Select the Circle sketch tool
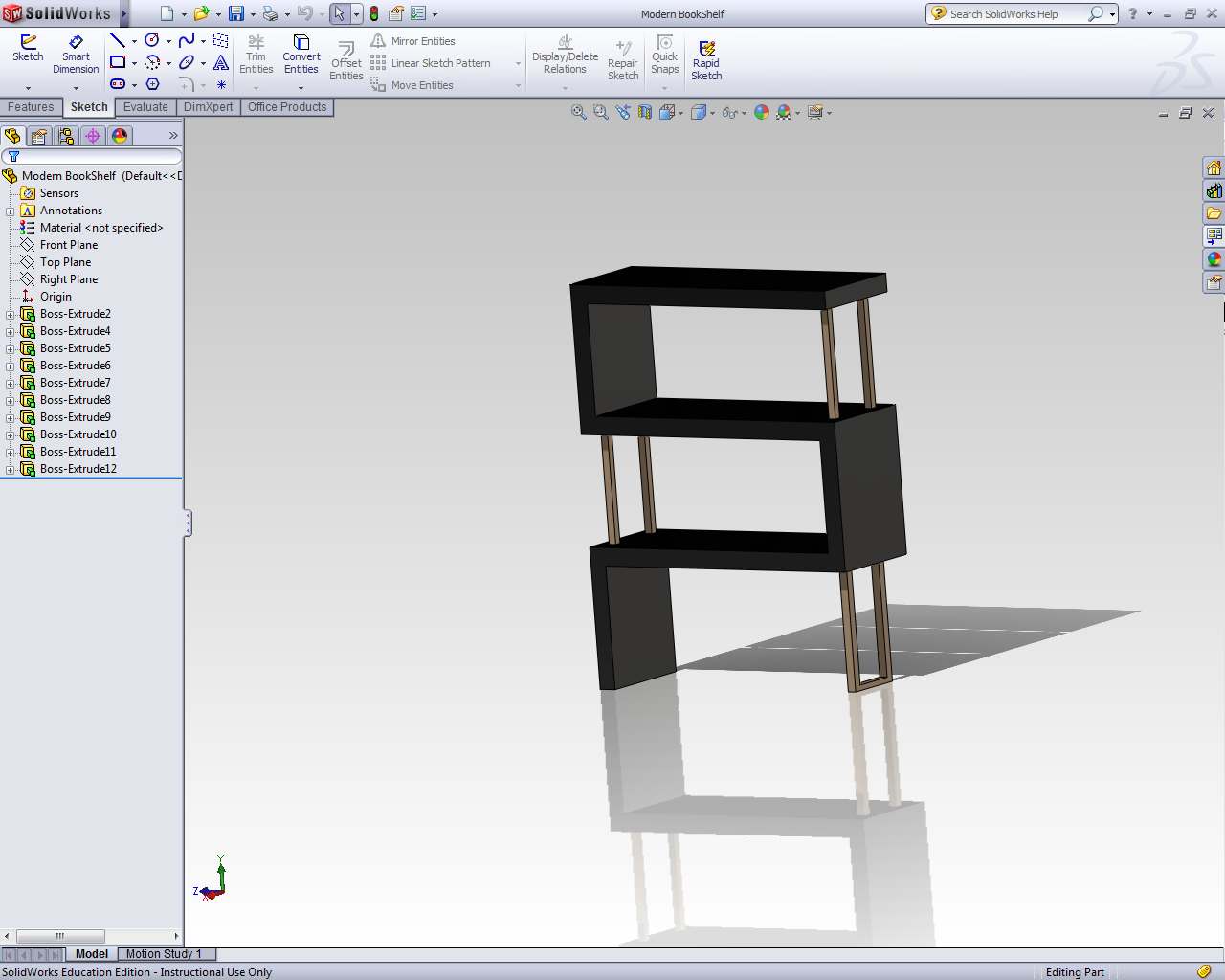The width and height of the screenshot is (1225, 980). click(x=152, y=40)
